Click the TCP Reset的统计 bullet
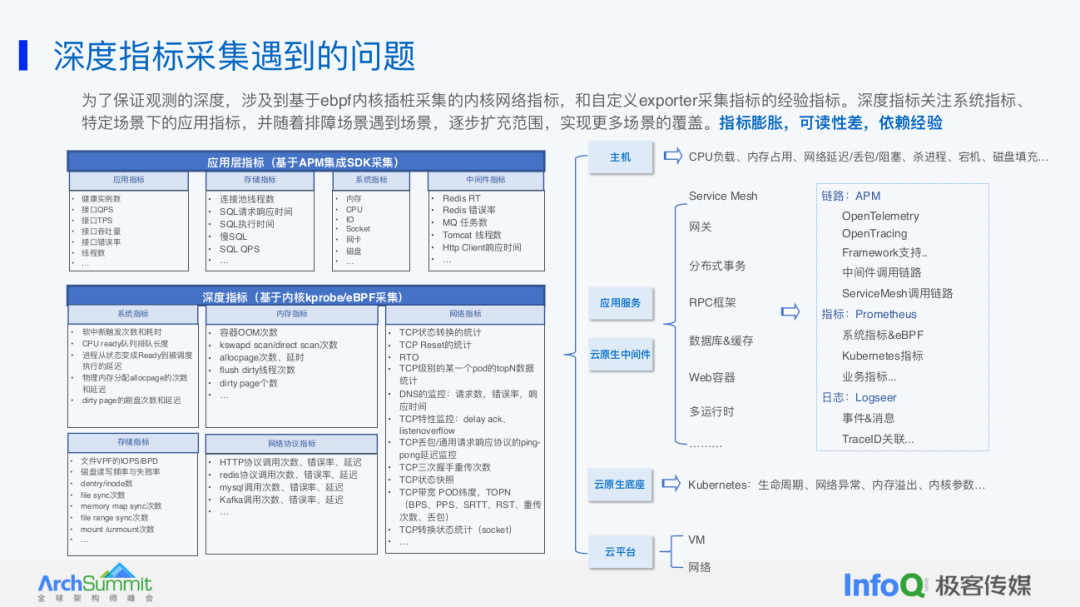Screen dimensions: 1080x607 (435, 344)
